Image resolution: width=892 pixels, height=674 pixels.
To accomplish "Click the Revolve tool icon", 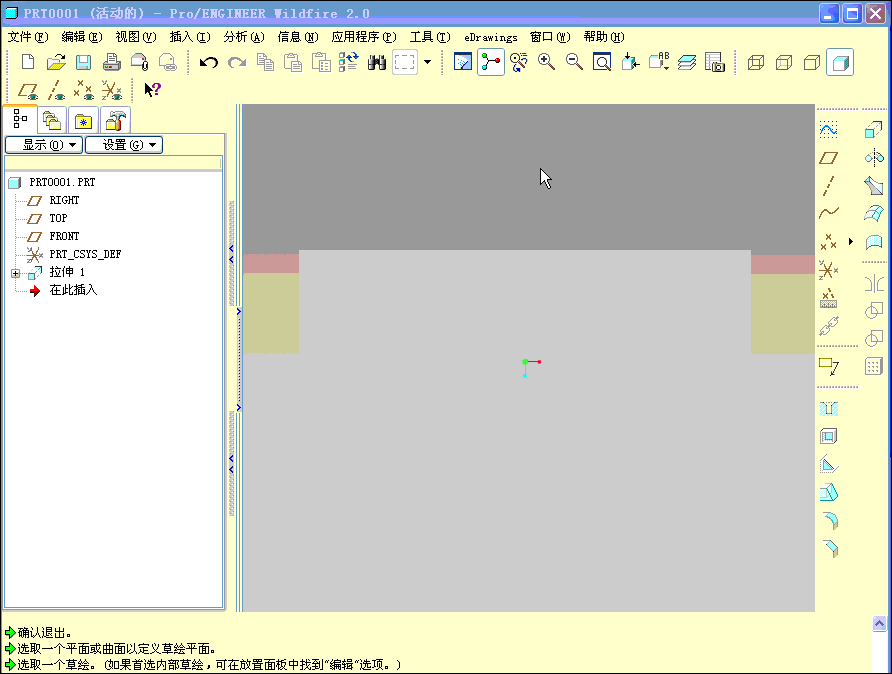I will pyautogui.click(x=874, y=158).
